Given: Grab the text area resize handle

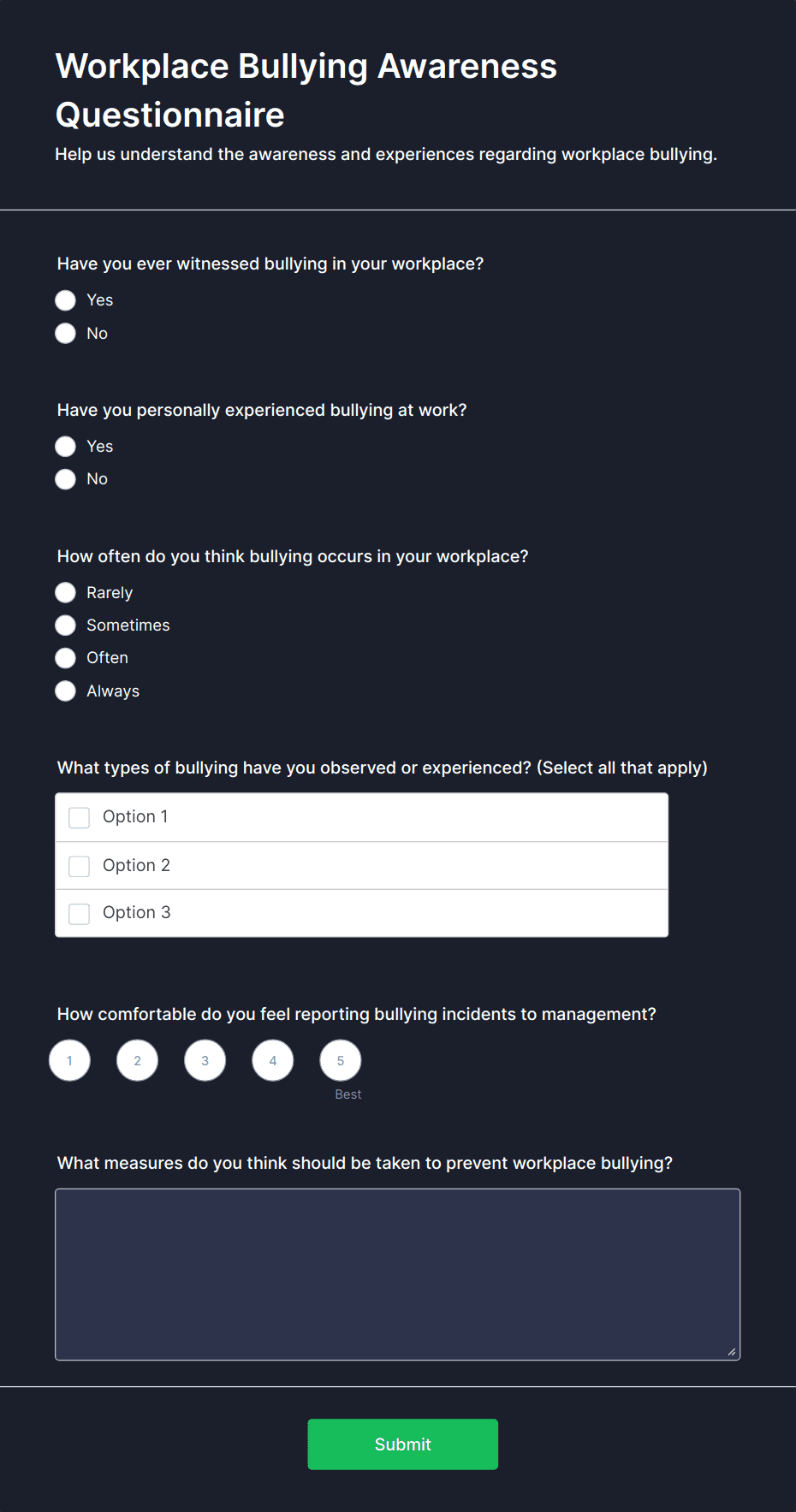Looking at the screenshot, I should click(732, 1352).
